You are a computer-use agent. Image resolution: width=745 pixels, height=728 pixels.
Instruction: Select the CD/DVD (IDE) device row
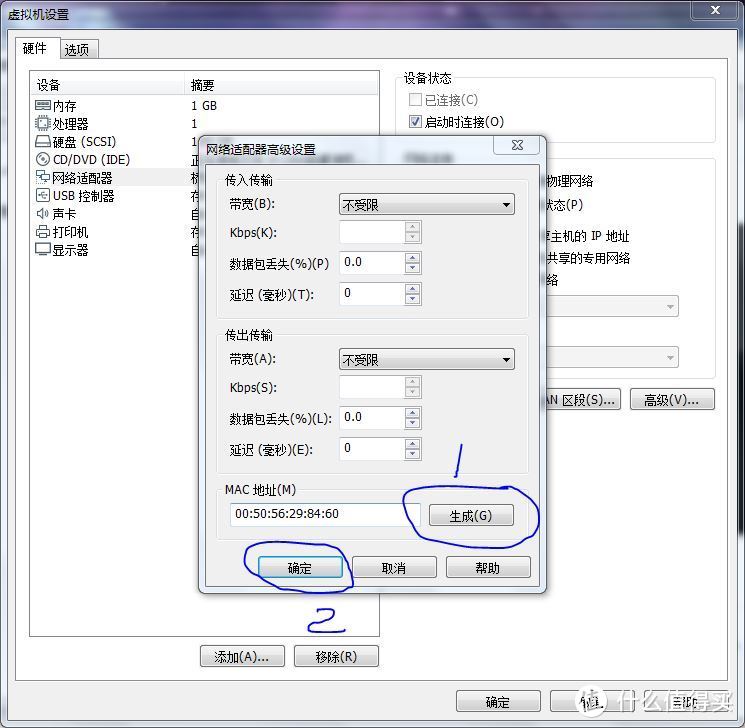coord(114,160)
